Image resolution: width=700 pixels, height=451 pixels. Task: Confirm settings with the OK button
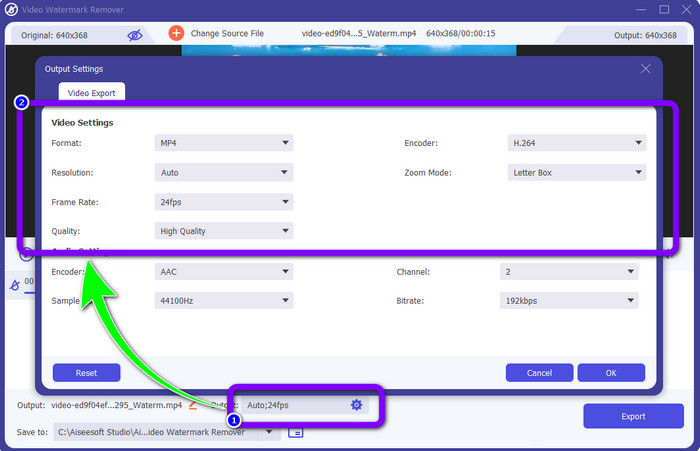coord(611,372)
